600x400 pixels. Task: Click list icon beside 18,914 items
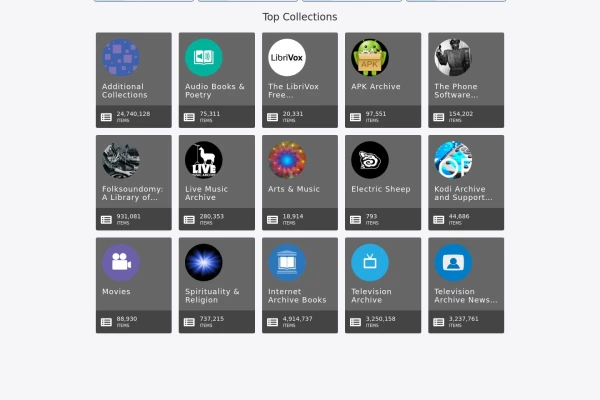click(x=272, y=220)
